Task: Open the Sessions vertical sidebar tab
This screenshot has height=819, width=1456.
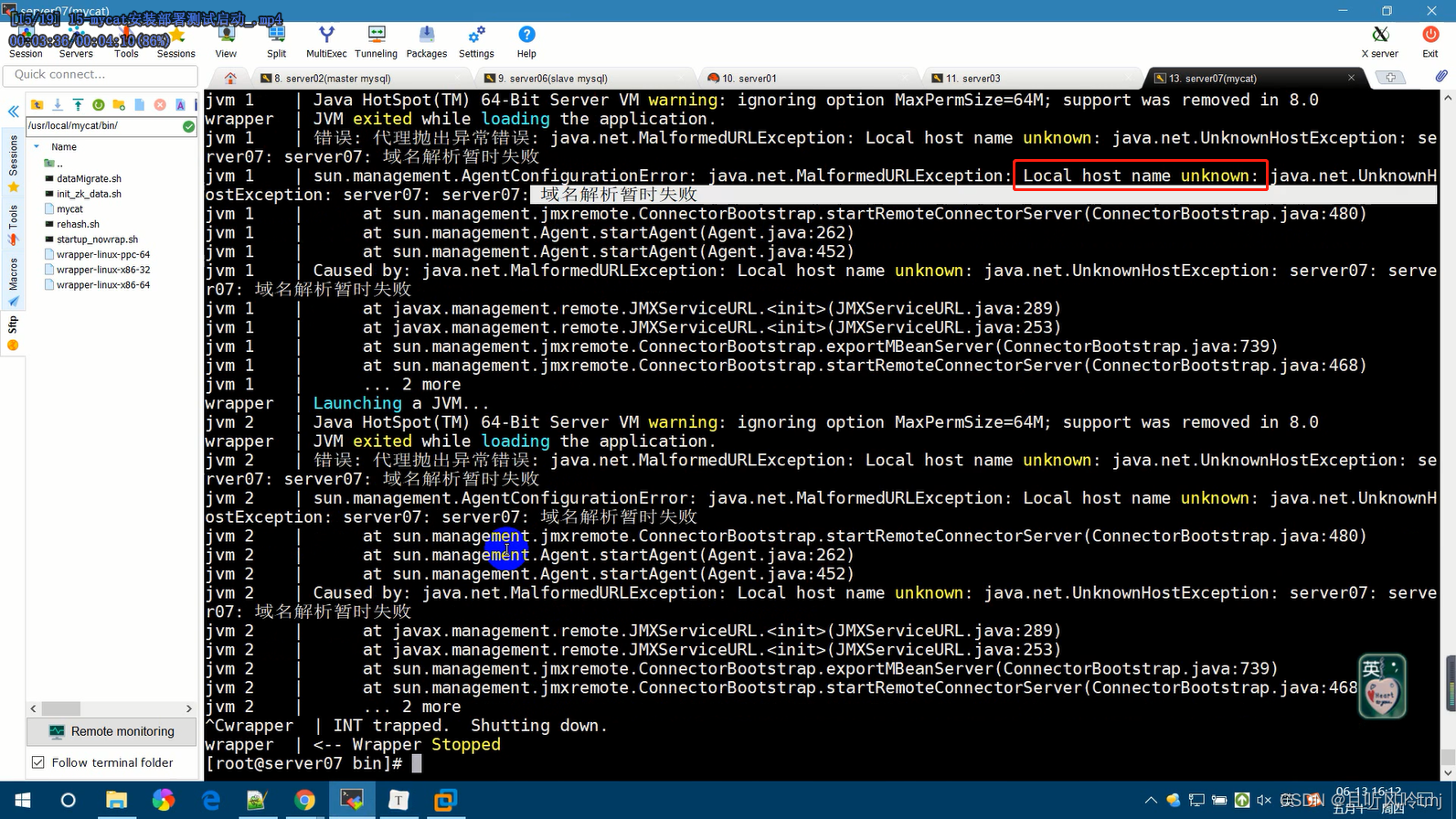Action: pyautogui.click(x=13, y=164)
